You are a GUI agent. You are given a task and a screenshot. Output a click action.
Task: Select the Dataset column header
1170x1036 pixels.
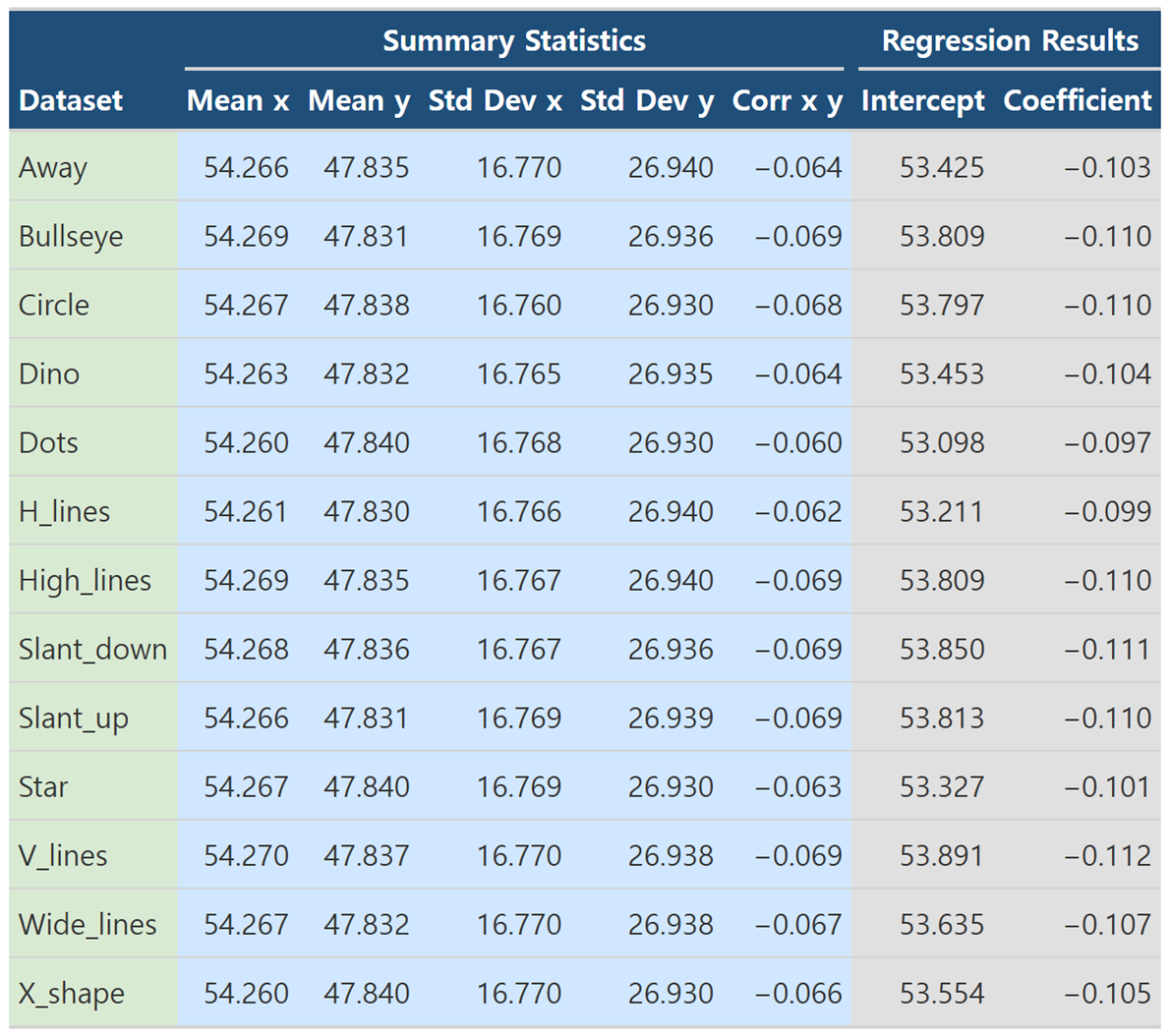click(x=71, y=100)
